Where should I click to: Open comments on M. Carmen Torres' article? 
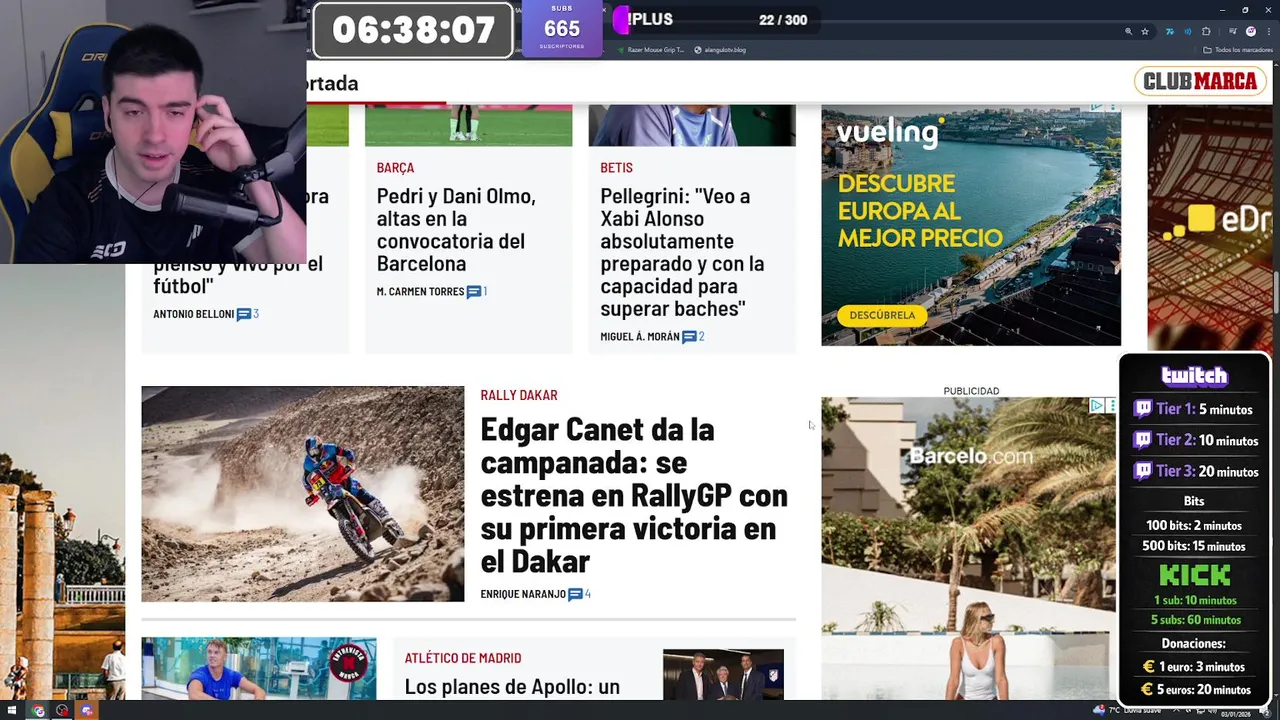477,292
